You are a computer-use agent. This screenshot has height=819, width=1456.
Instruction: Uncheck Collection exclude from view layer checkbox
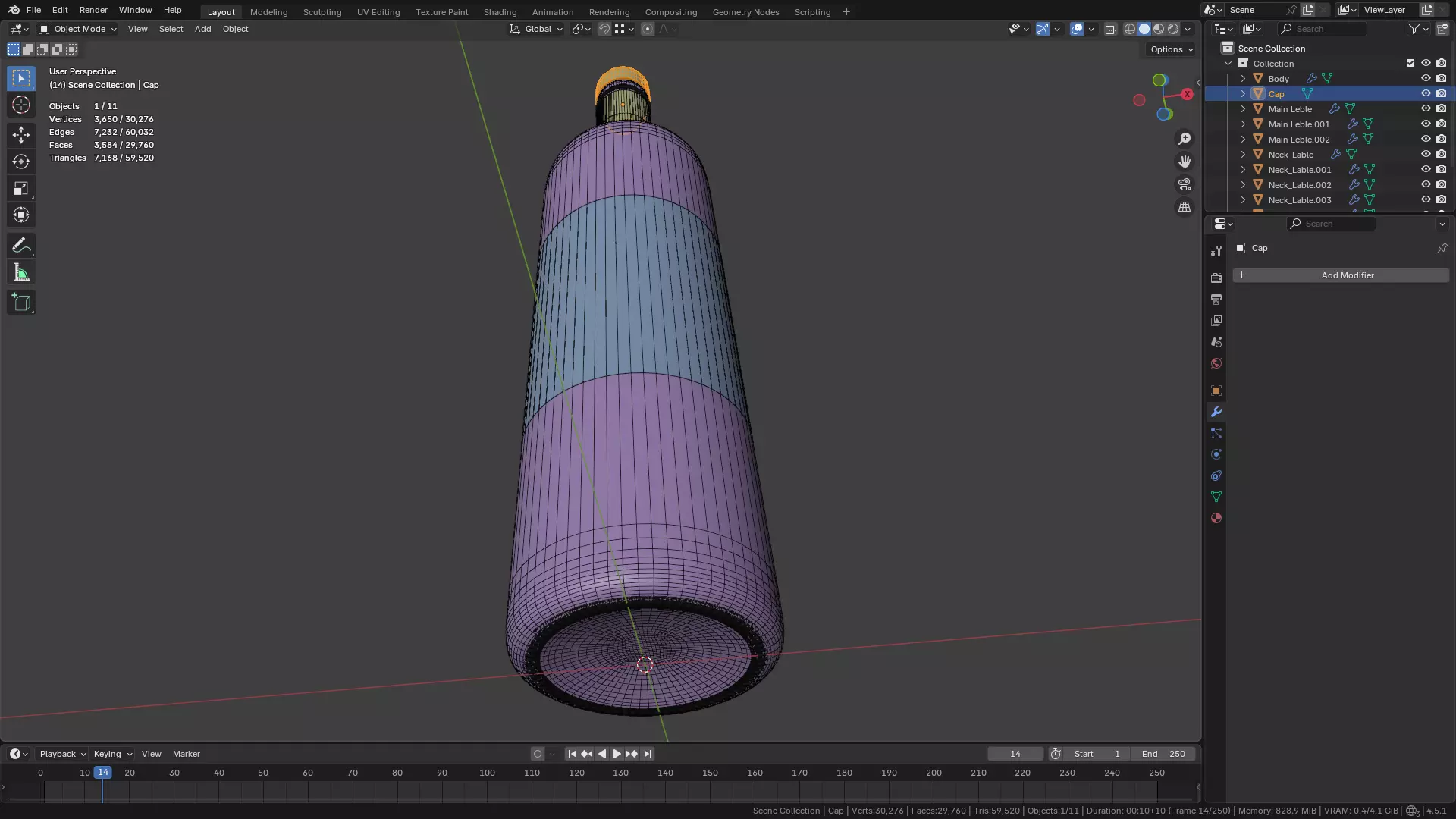coord(1410,63)
